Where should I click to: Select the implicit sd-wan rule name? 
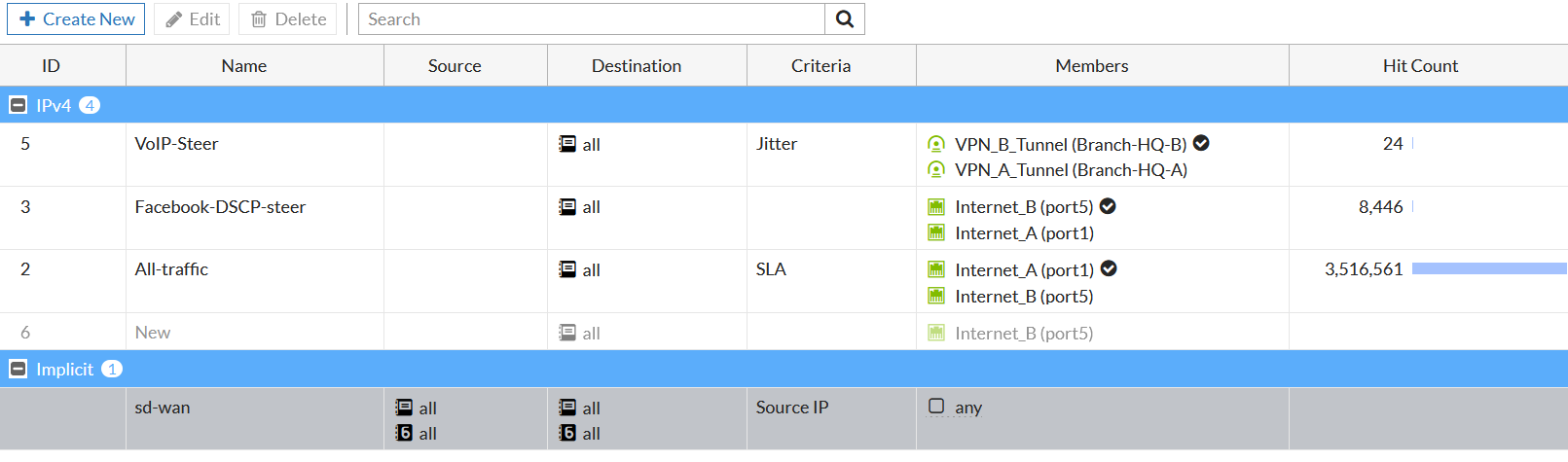point(163,408)
